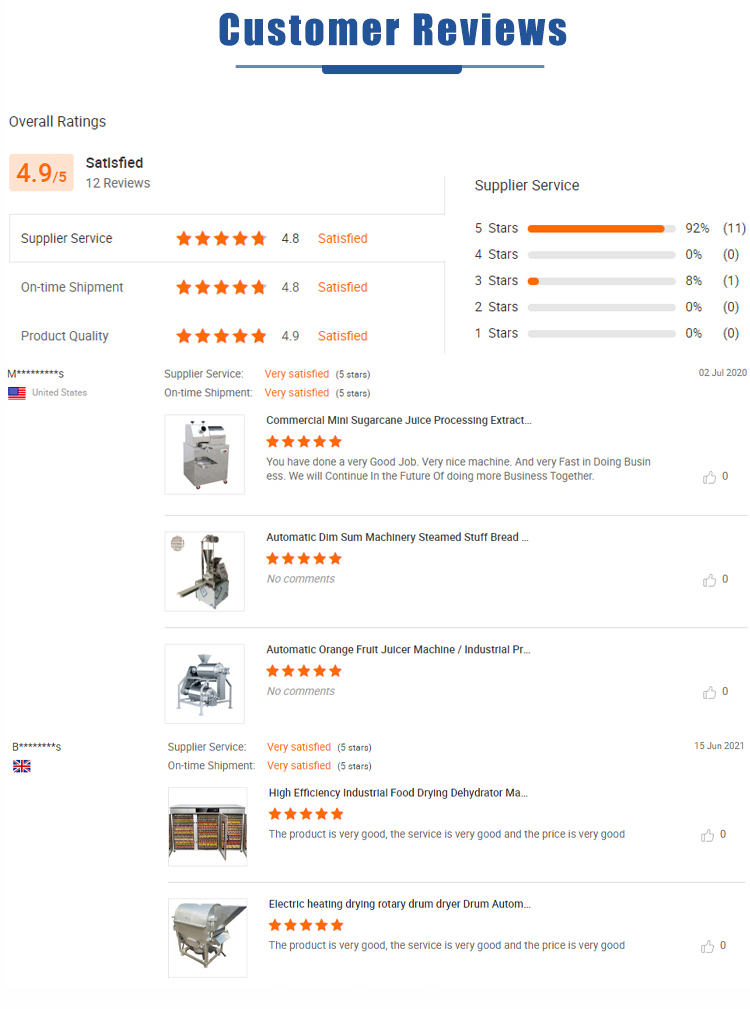This screenshot has height=1009, width=750.
Task: Click the 4.9/5 overall rating badge
Action: click(41, 172)
